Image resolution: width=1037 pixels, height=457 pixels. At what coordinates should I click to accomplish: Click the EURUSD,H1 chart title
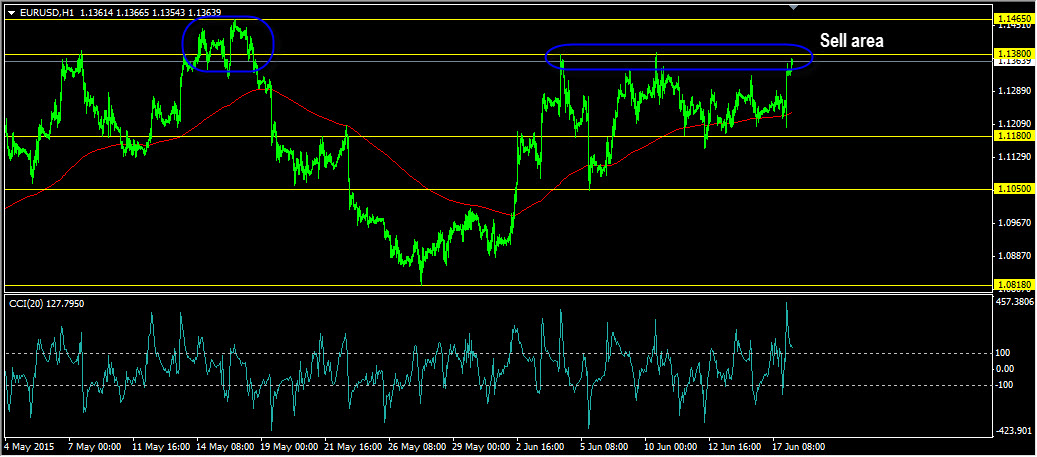click(47, 12)
